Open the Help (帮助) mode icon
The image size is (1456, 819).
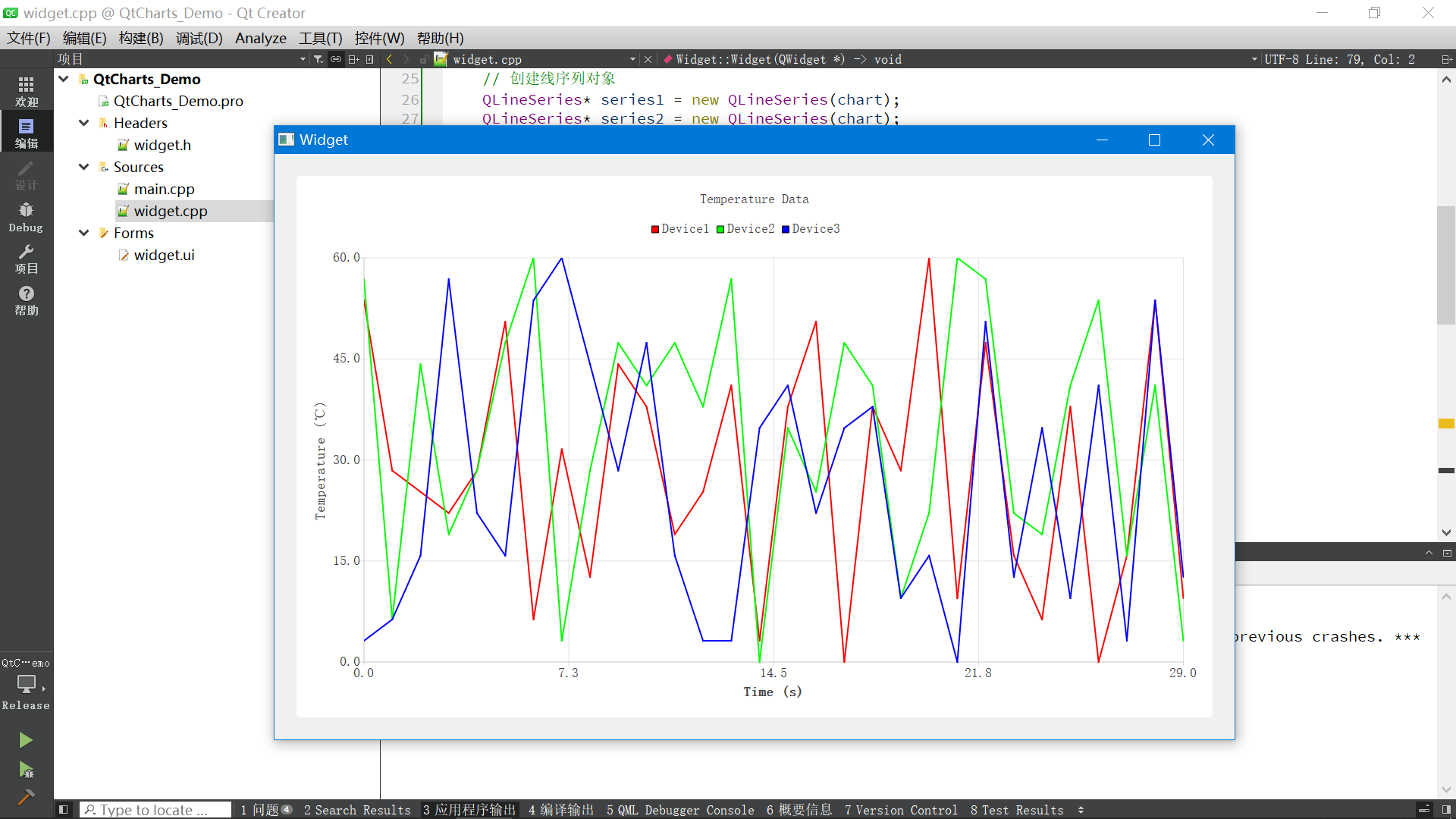click(26, 300)
